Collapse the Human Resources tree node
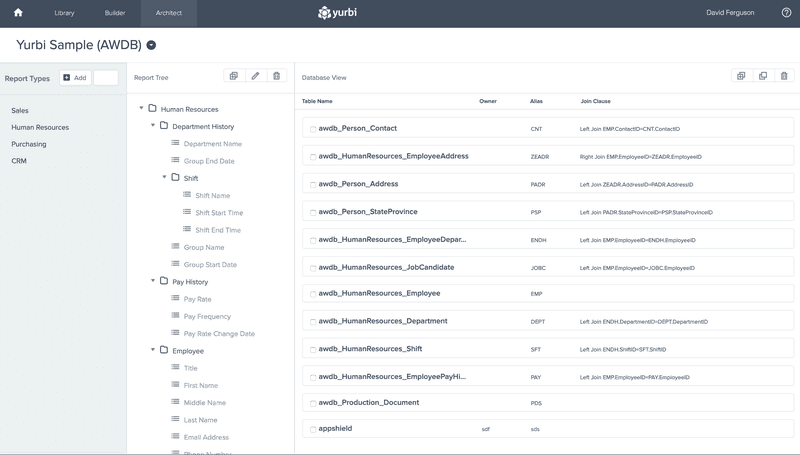Viewport: 800px width, 455px height. [x=141, y=108]
